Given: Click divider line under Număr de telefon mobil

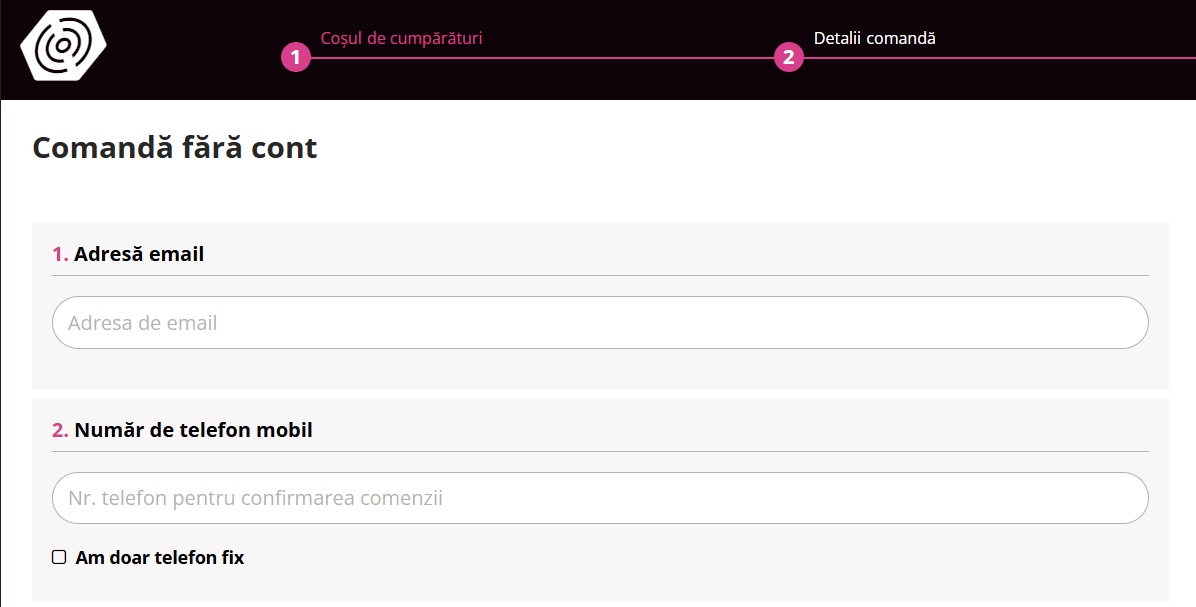Looking at the screenshot, I should [600, 451].
